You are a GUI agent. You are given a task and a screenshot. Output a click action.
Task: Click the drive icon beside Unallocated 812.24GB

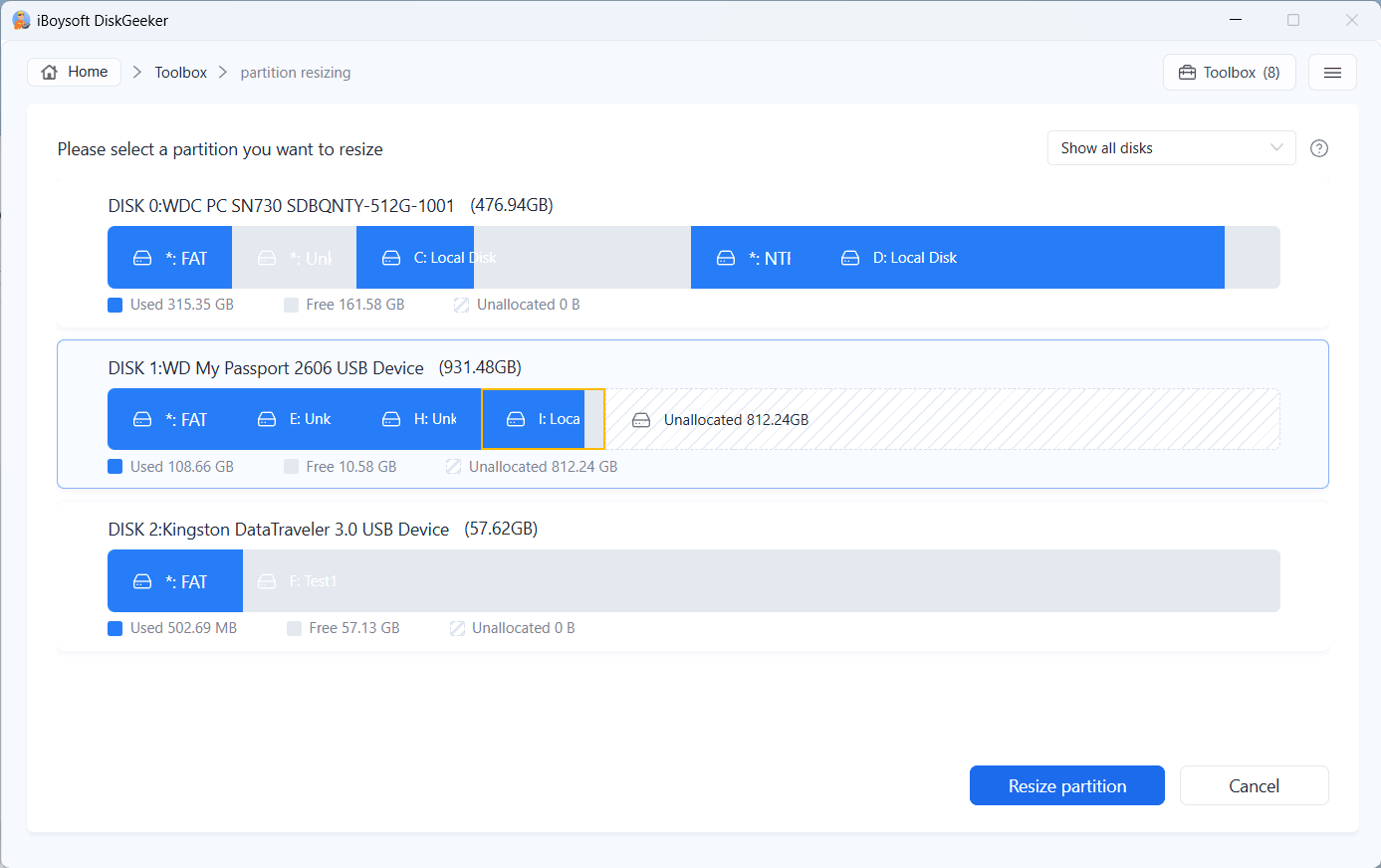(x=641, y=420)
